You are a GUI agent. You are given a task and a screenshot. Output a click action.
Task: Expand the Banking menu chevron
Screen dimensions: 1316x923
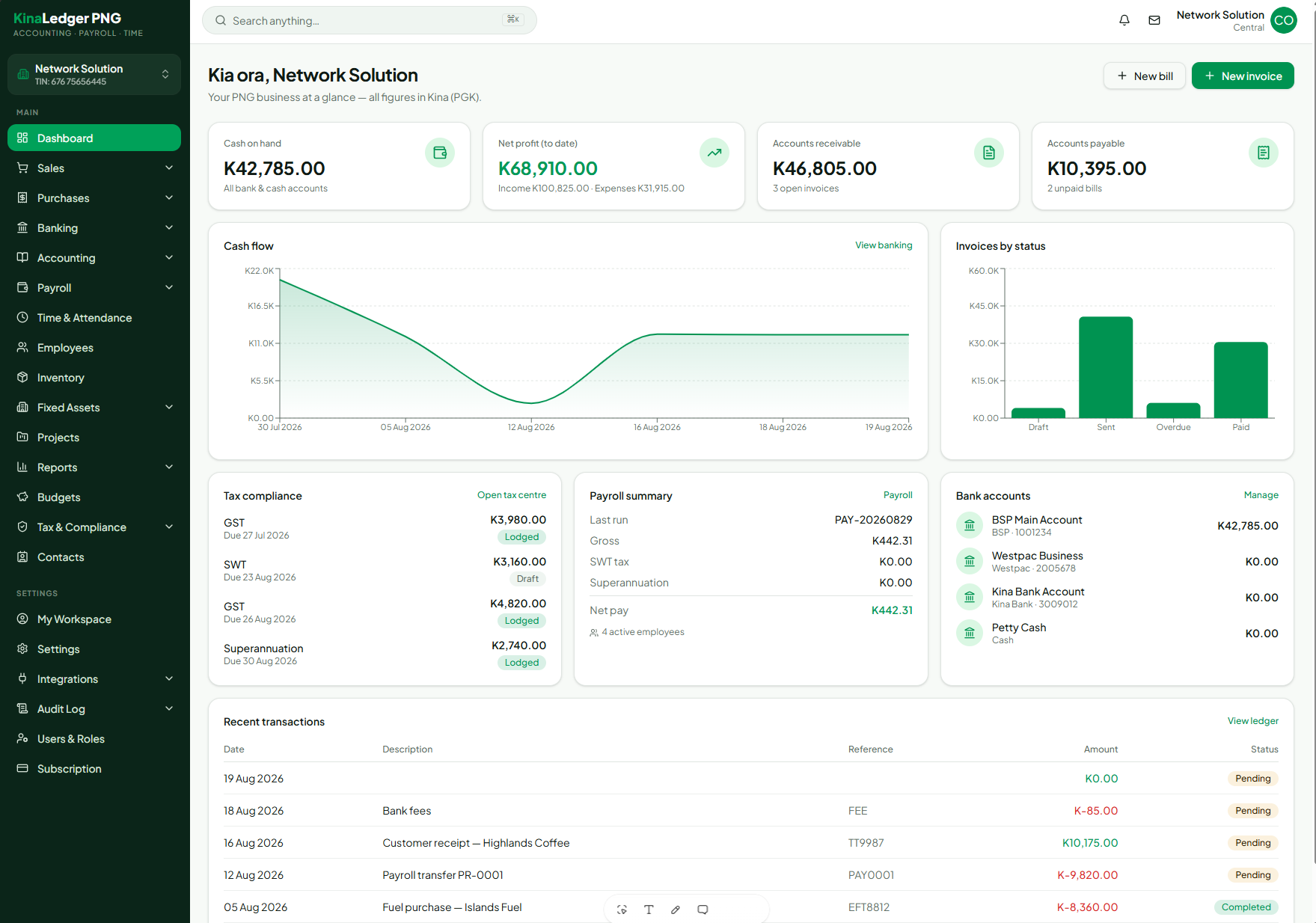[x=169, y=227]
